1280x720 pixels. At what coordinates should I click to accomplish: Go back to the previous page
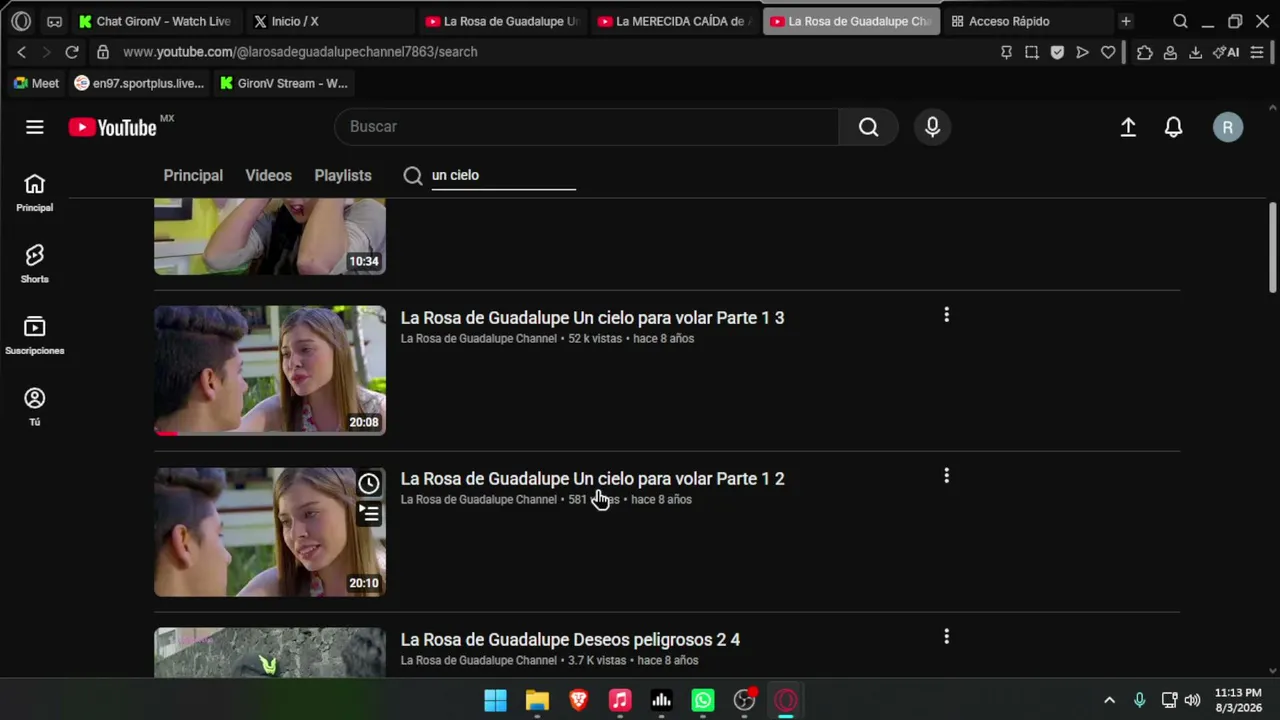[22, 52]
